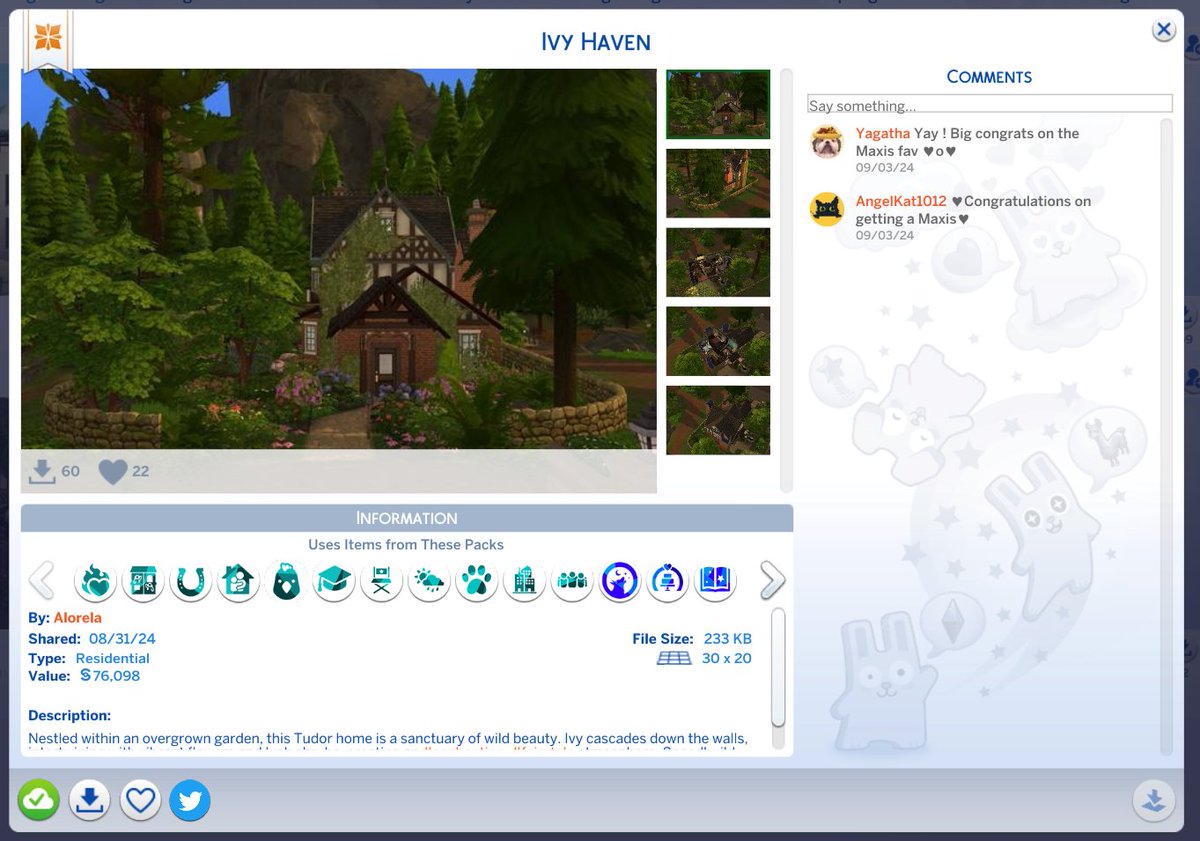This screenshot has width=1200, height=841.
Task: Click the paw print pack icon
Action: pos(477,580)
